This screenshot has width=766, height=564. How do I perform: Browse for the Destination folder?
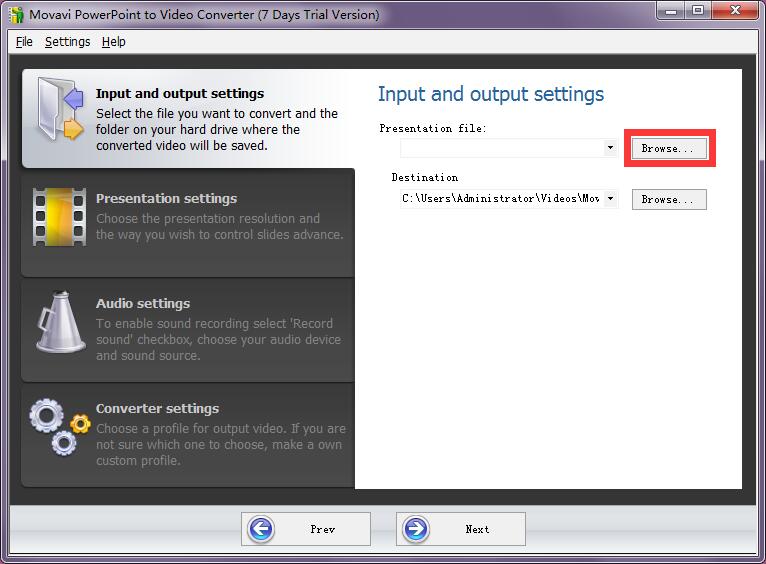[669, 199]
